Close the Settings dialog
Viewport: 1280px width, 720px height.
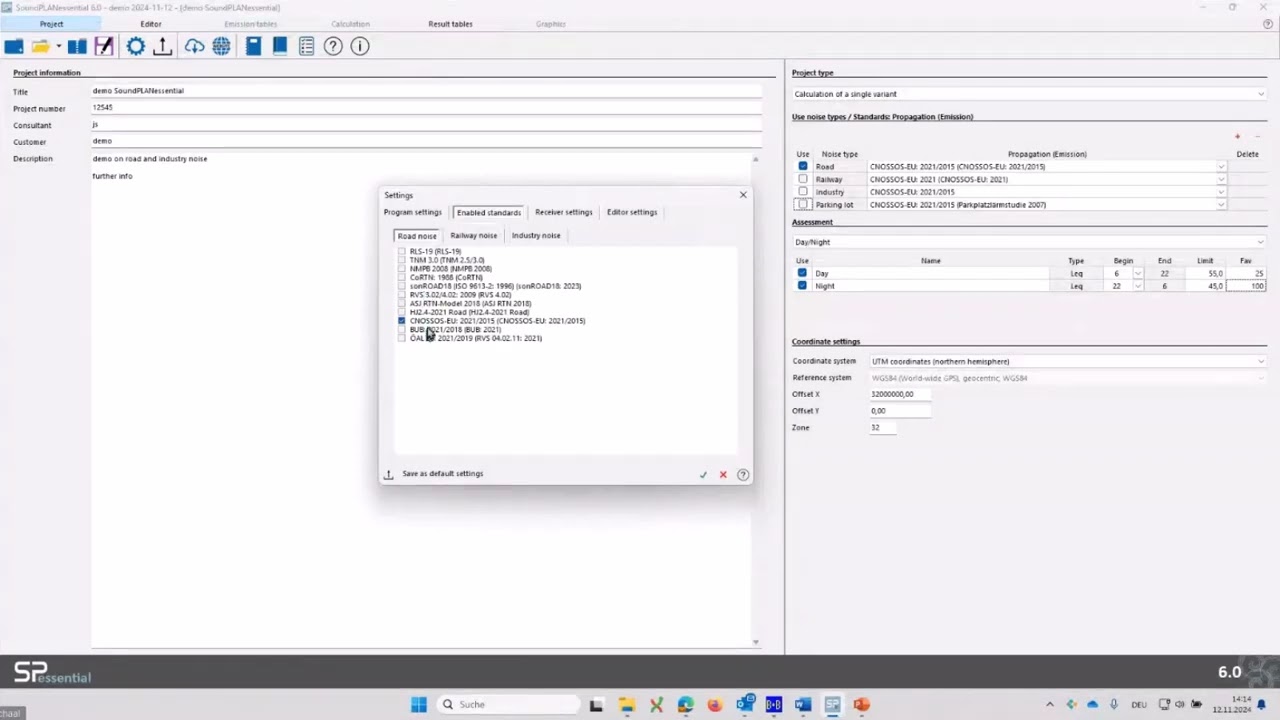click(743, 195)
